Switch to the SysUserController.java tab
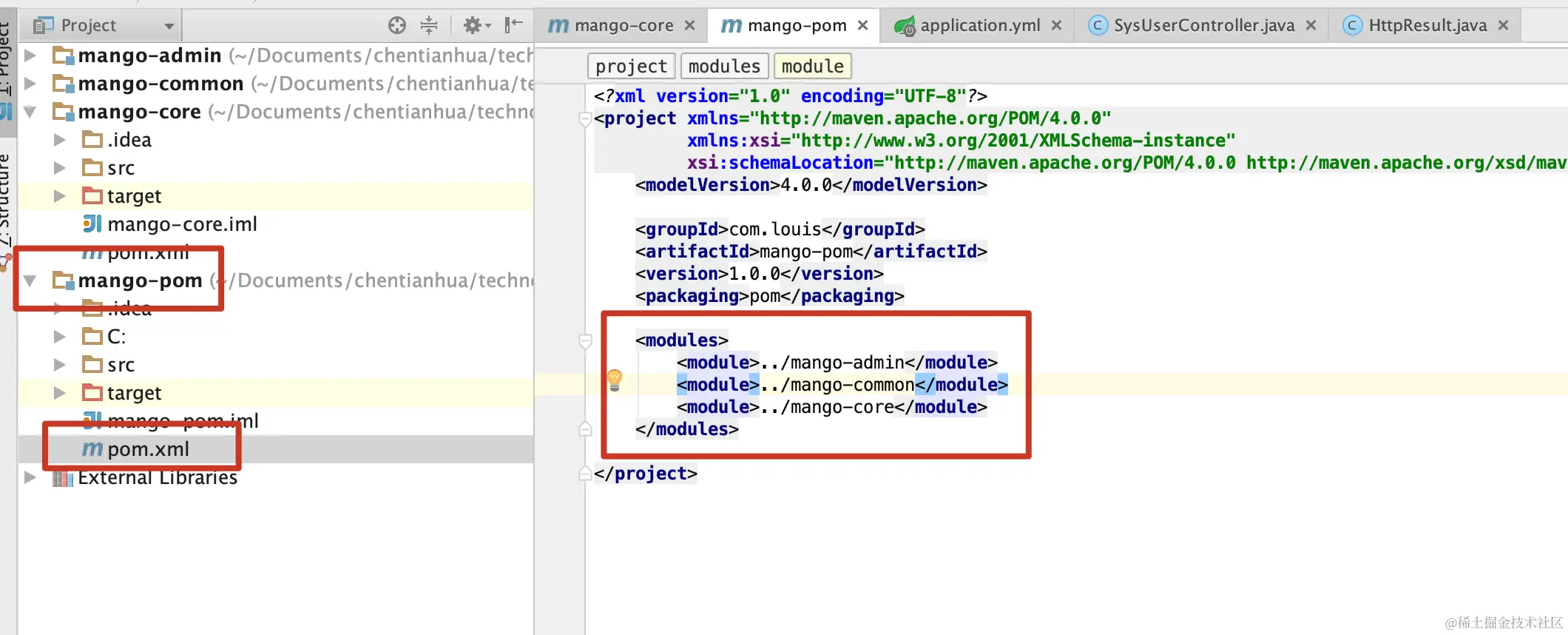The height and width of the screenshot is (635, 1568). 1203,26
